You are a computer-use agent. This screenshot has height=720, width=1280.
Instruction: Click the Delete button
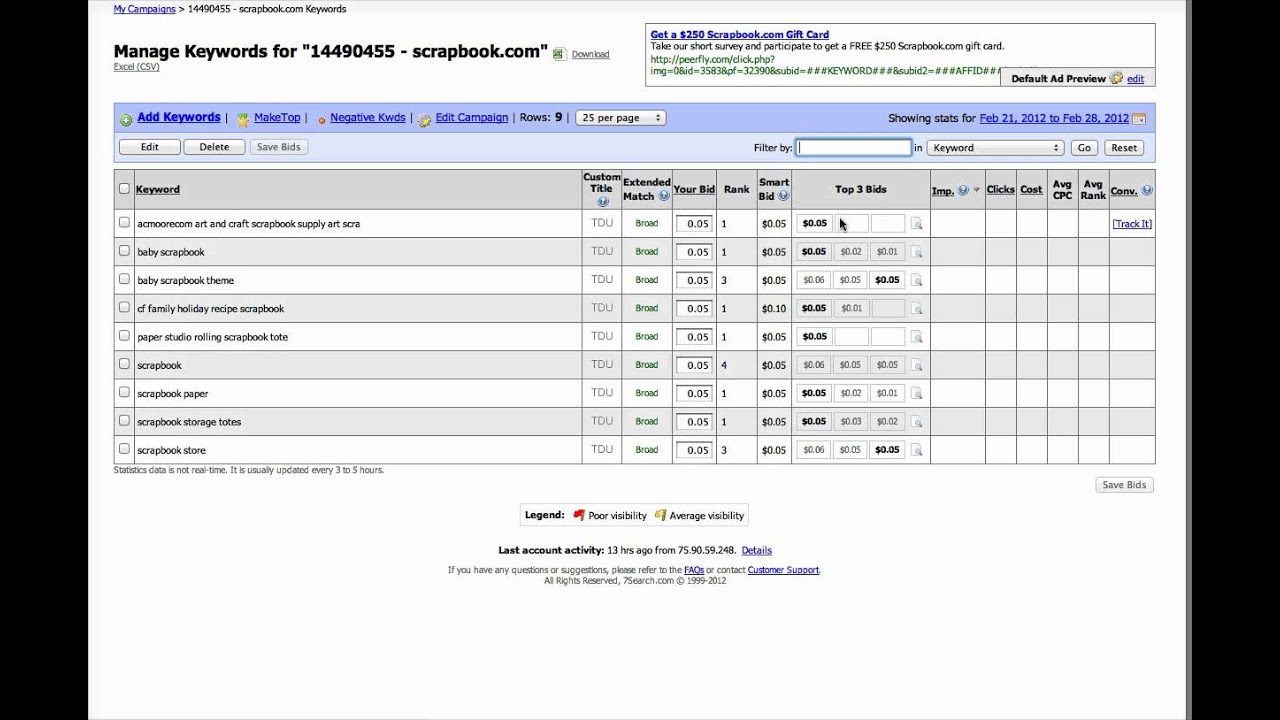(214, 147)
